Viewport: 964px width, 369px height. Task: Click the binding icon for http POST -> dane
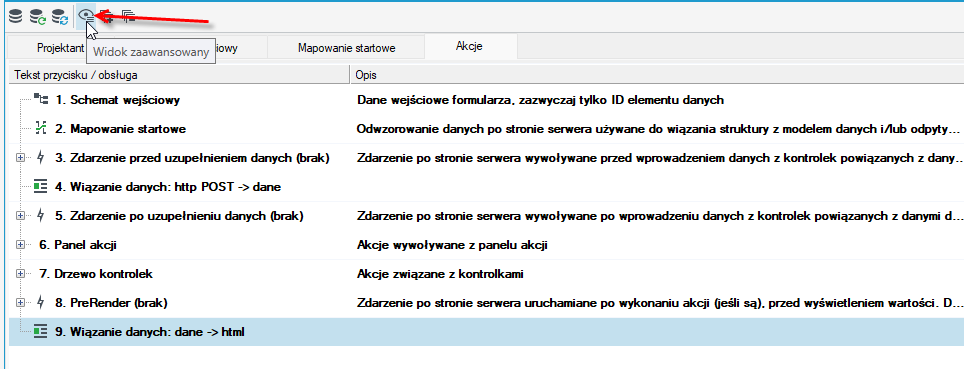(41, 187)
